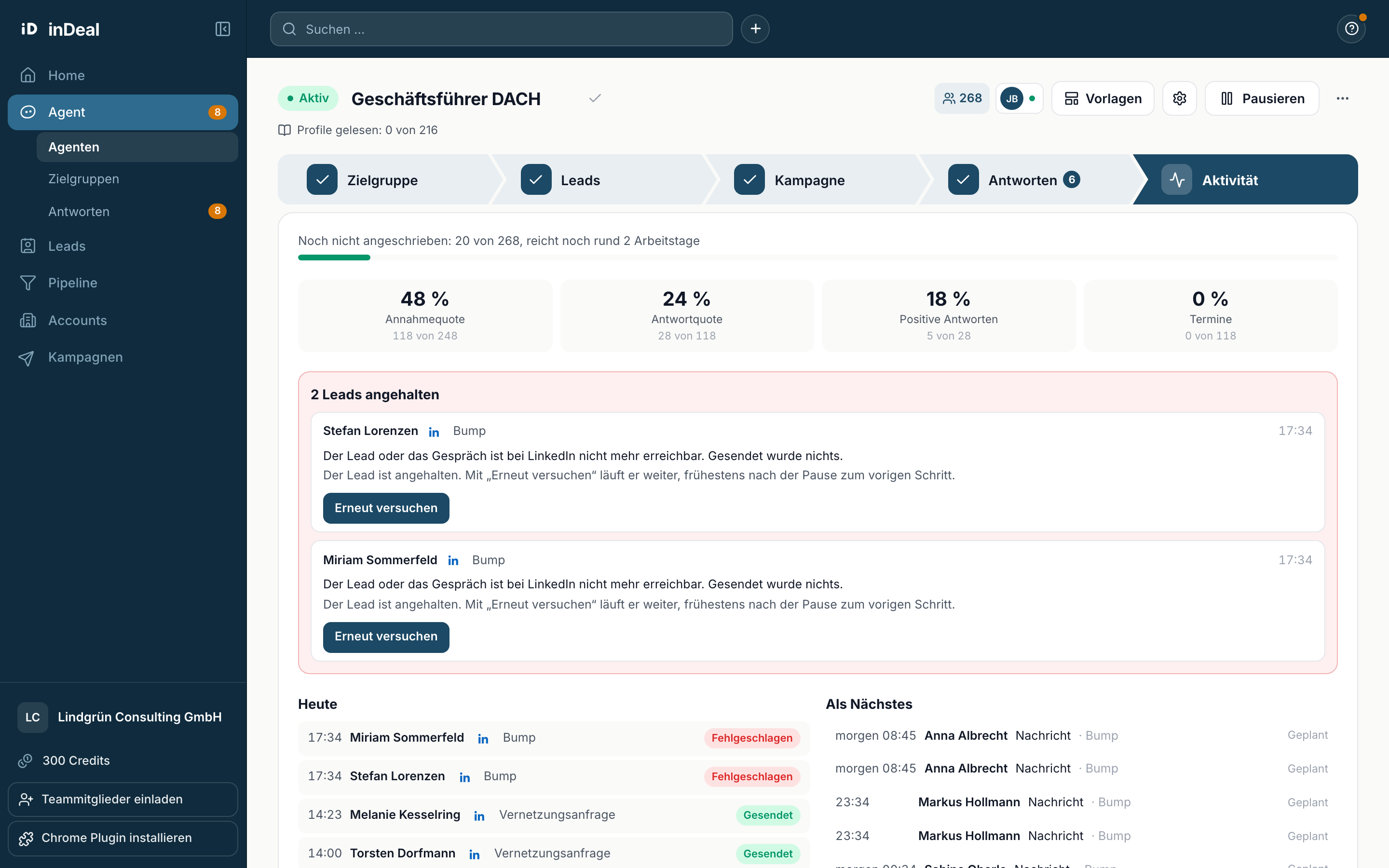Expand the Agent sidebar section

(x=123, y=112)
